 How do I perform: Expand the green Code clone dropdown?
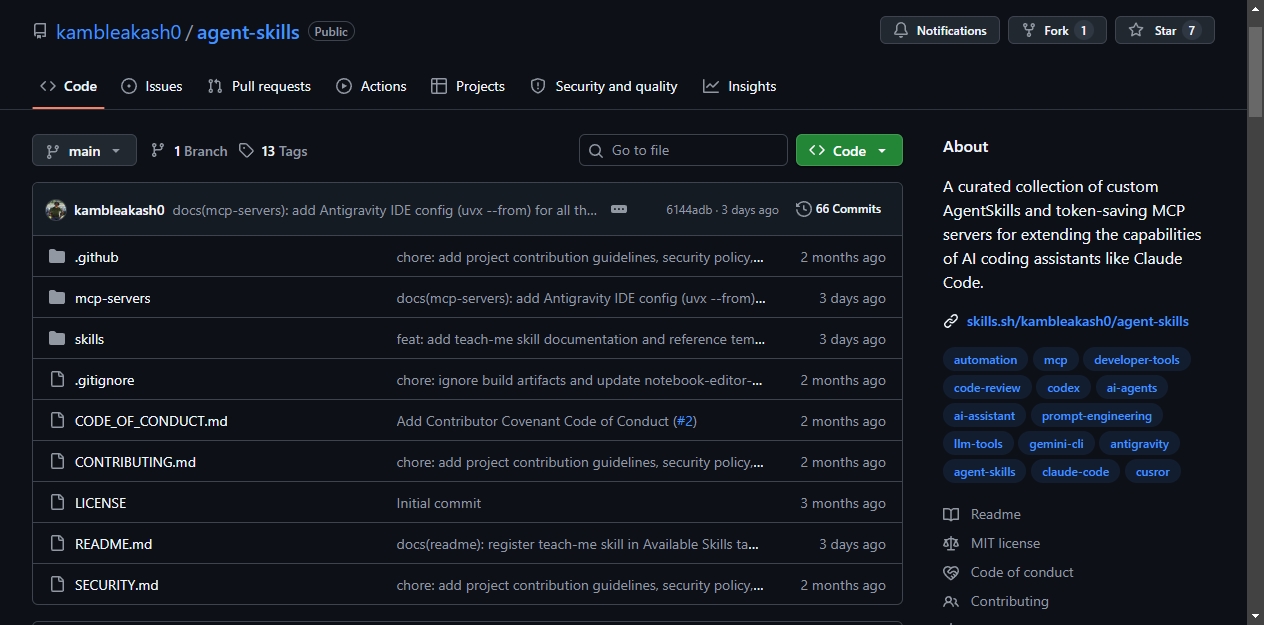click(849, 150)
